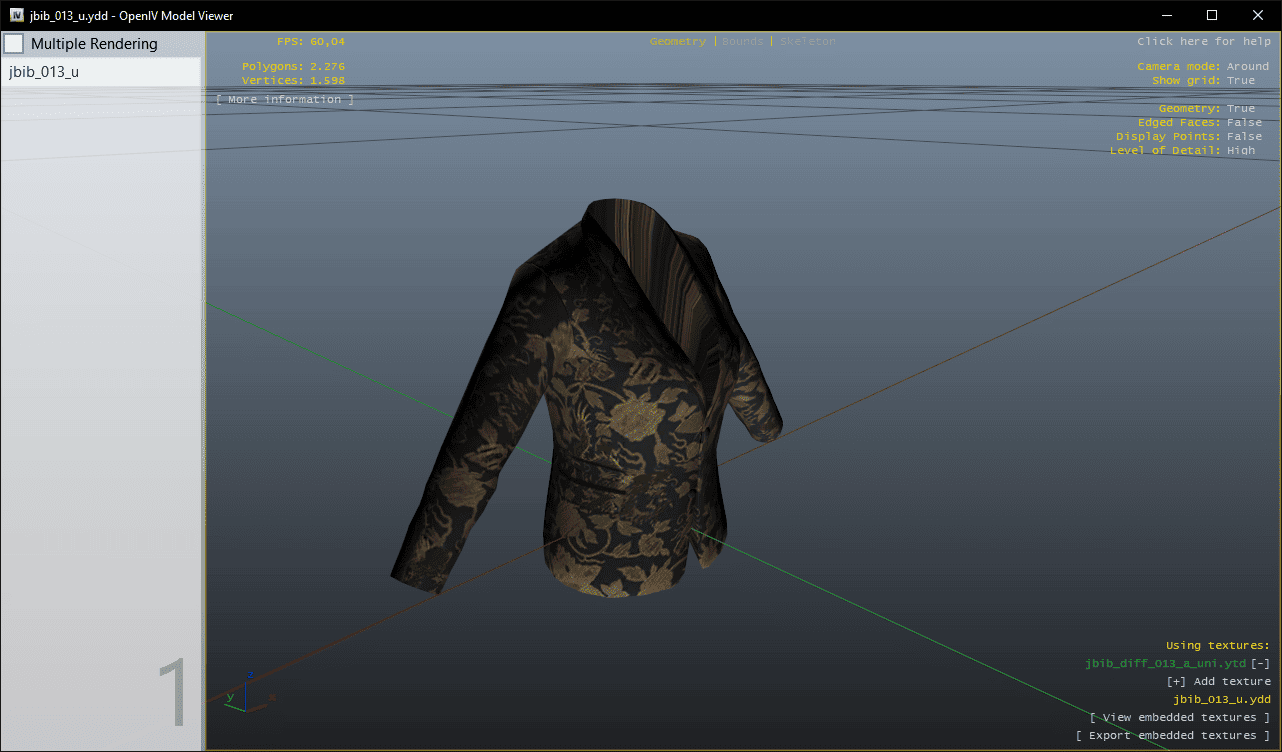This screenshot has height=752, width=1282.
Task: Switch to the Bounds view tab
Action: [742, 42]
